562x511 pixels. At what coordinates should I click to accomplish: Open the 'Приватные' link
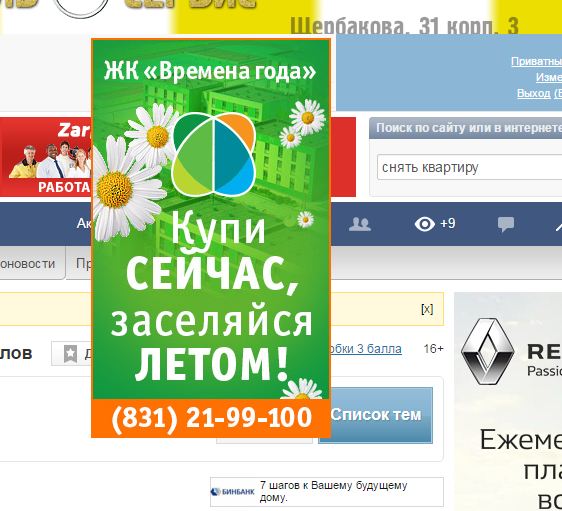pyautogui.click(x=536, y=61)
